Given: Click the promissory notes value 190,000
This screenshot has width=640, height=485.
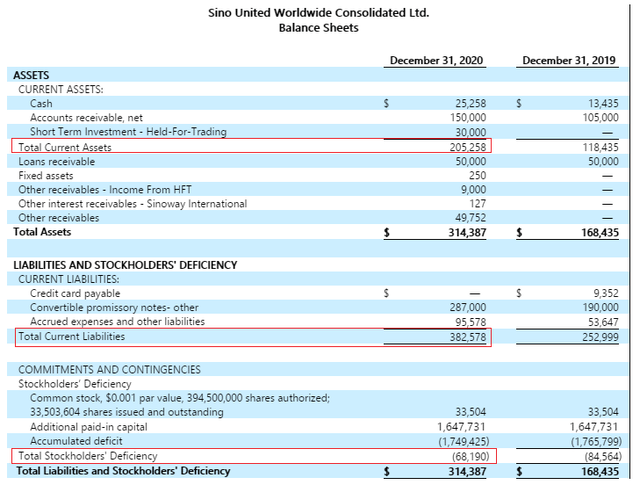Looking at the screenshot, I should click(x=600, y=307).
